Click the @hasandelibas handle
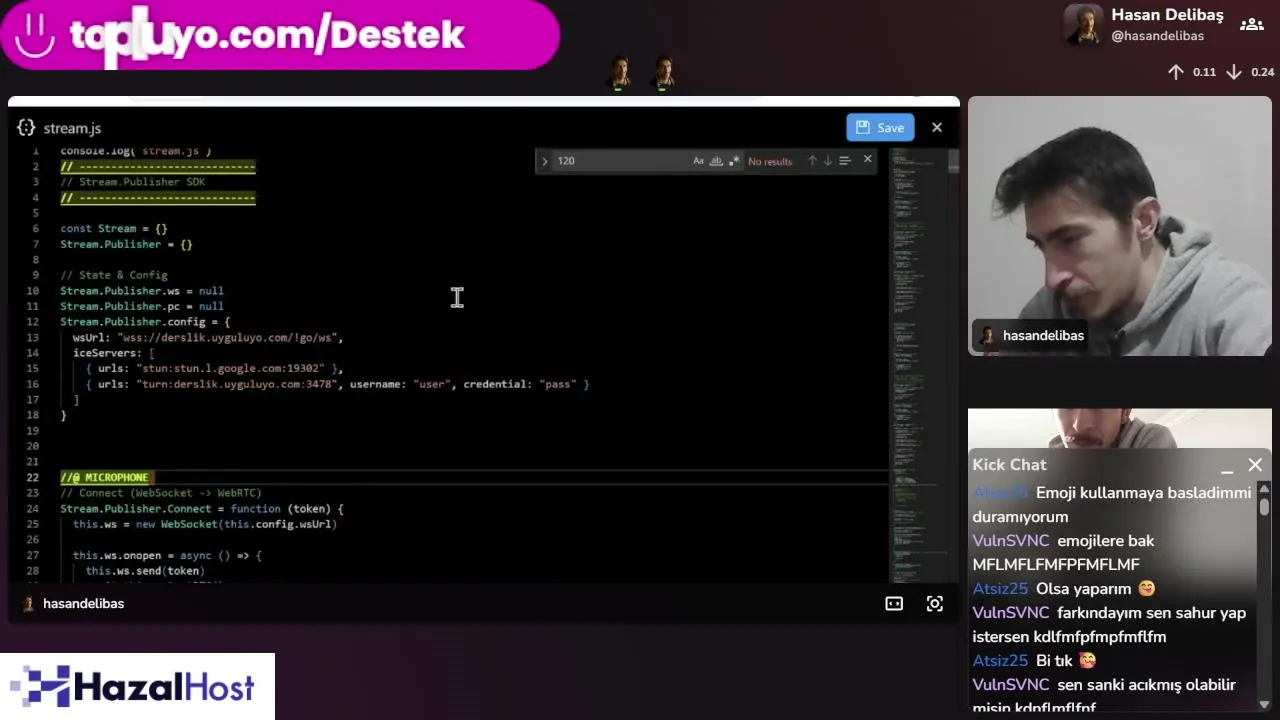 tap(1157, 36)
